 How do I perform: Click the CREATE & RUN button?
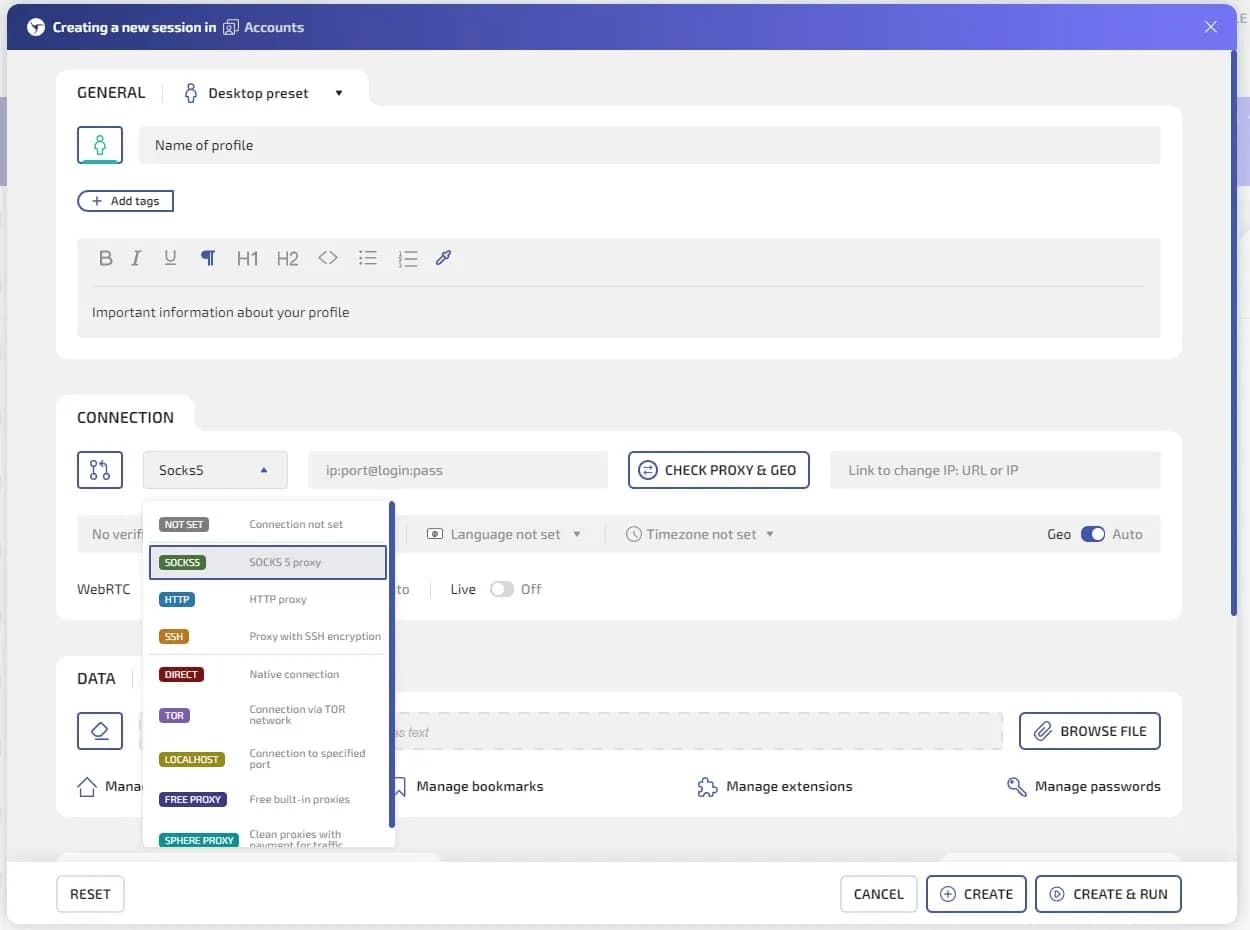pos(1108,894)
